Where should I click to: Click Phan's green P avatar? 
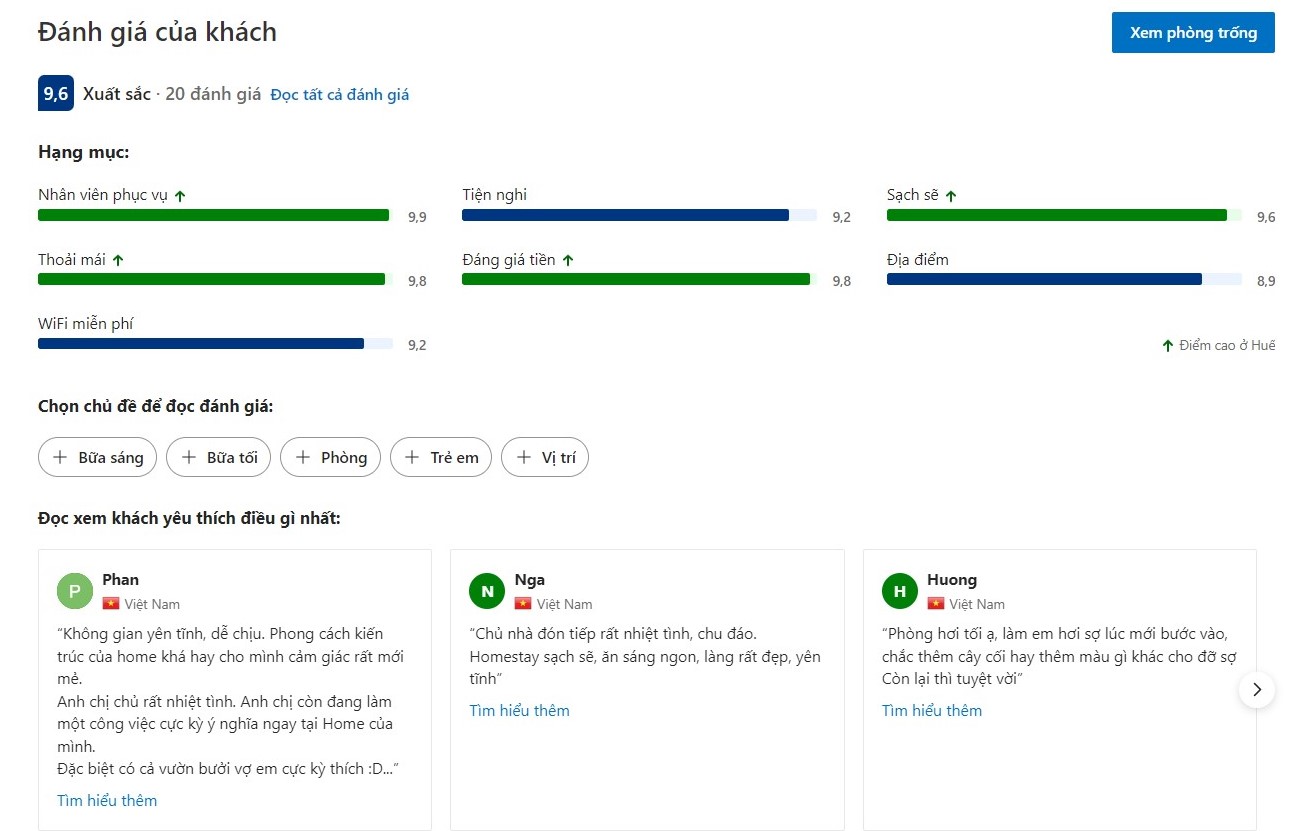75,591
